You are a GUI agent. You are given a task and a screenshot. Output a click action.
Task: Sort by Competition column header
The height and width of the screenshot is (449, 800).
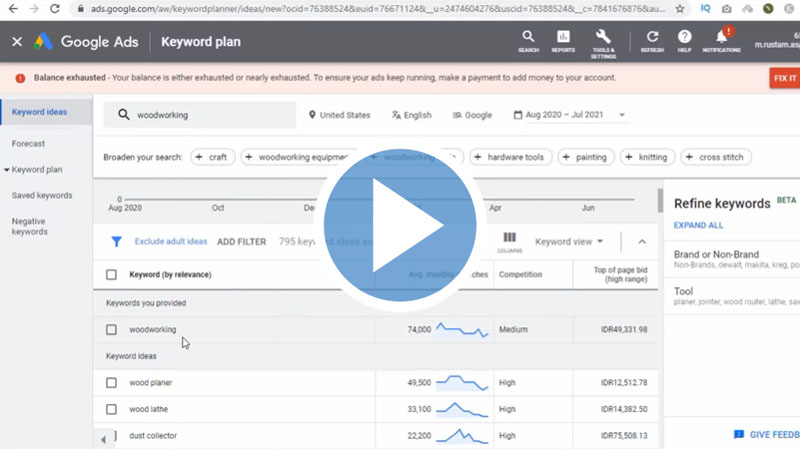click(x=520, y=275)
